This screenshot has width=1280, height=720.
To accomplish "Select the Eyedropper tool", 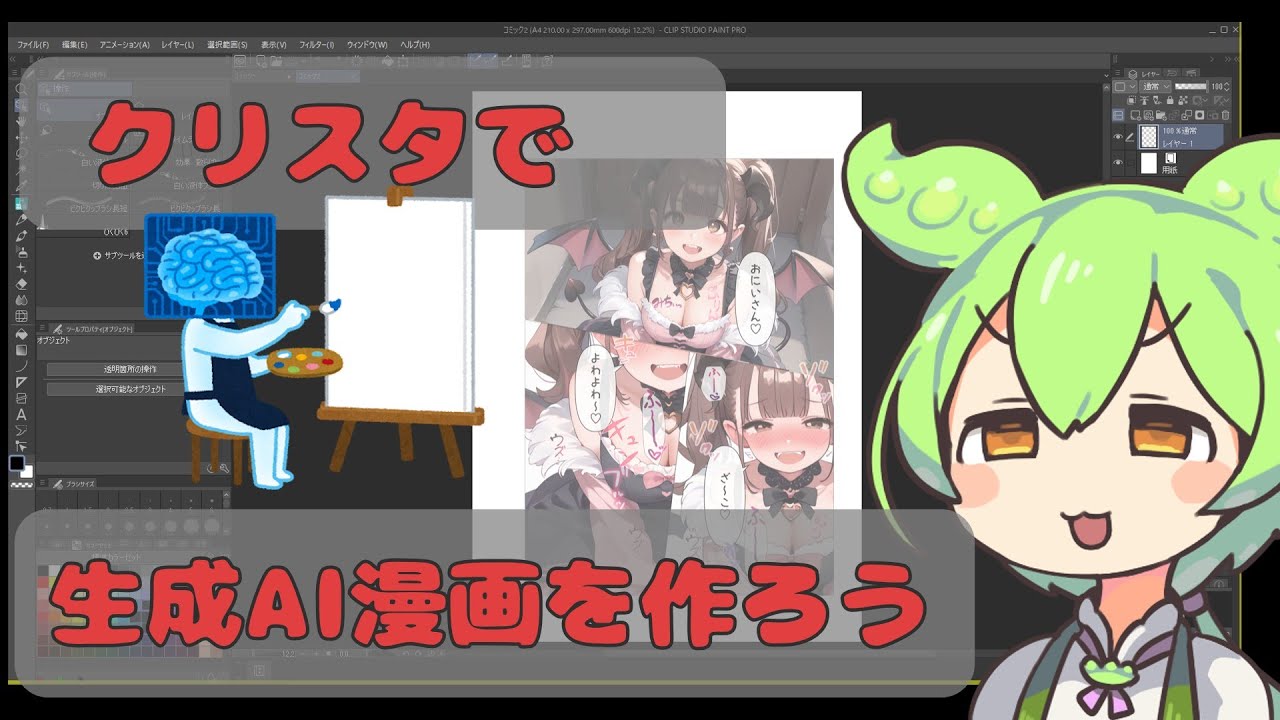I will pos(22,186).
